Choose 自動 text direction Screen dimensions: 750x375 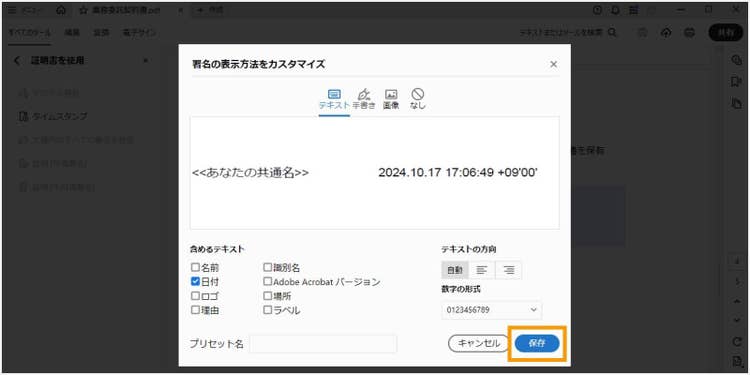(x=455, y=270)
